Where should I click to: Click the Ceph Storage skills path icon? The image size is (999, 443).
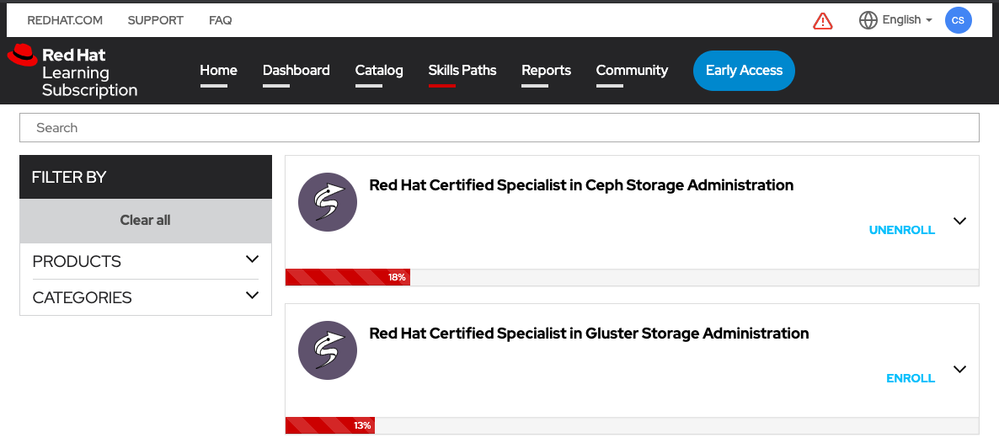pos(327,202)
